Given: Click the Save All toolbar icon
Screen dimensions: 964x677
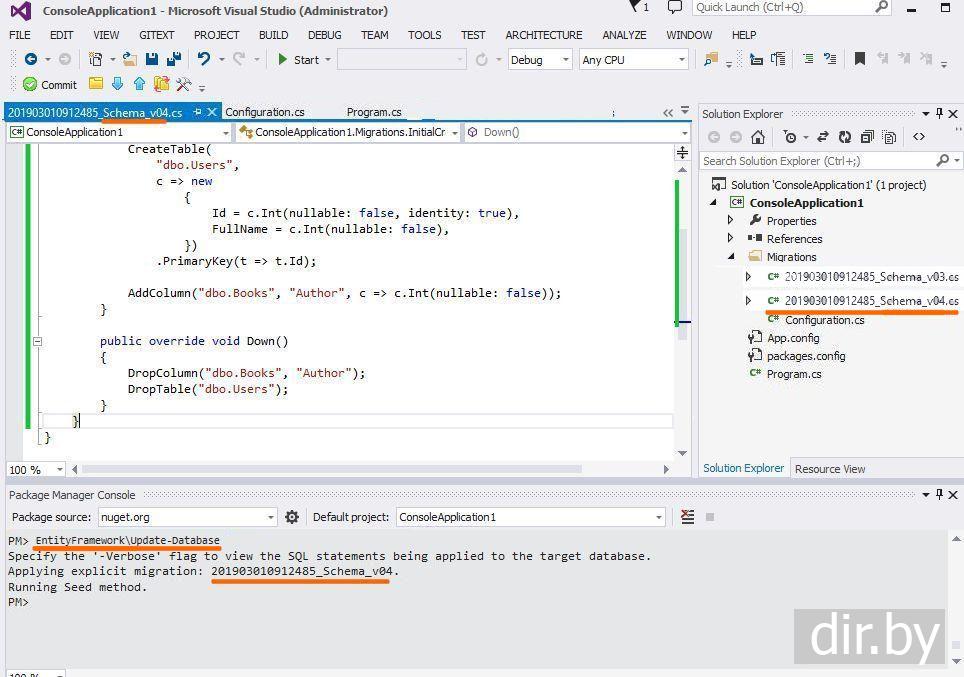Looking at the screenshot, I should (x=173, y=59).
